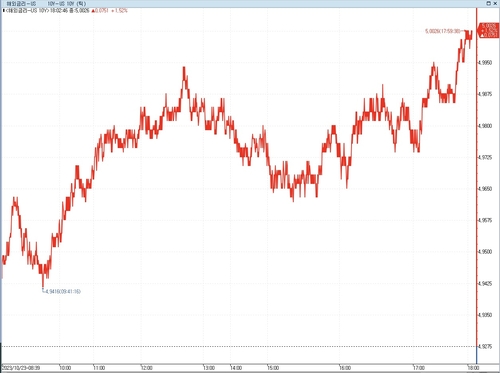Click the small black legend marker before the series name

(3, 11)
